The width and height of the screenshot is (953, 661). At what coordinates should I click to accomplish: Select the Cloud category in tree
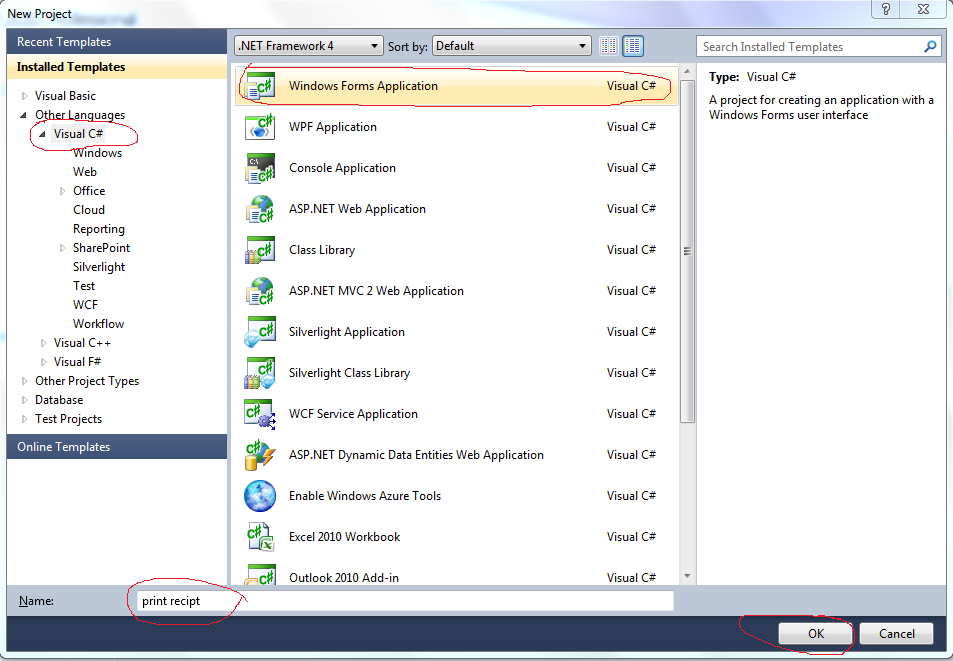point(89,210)
